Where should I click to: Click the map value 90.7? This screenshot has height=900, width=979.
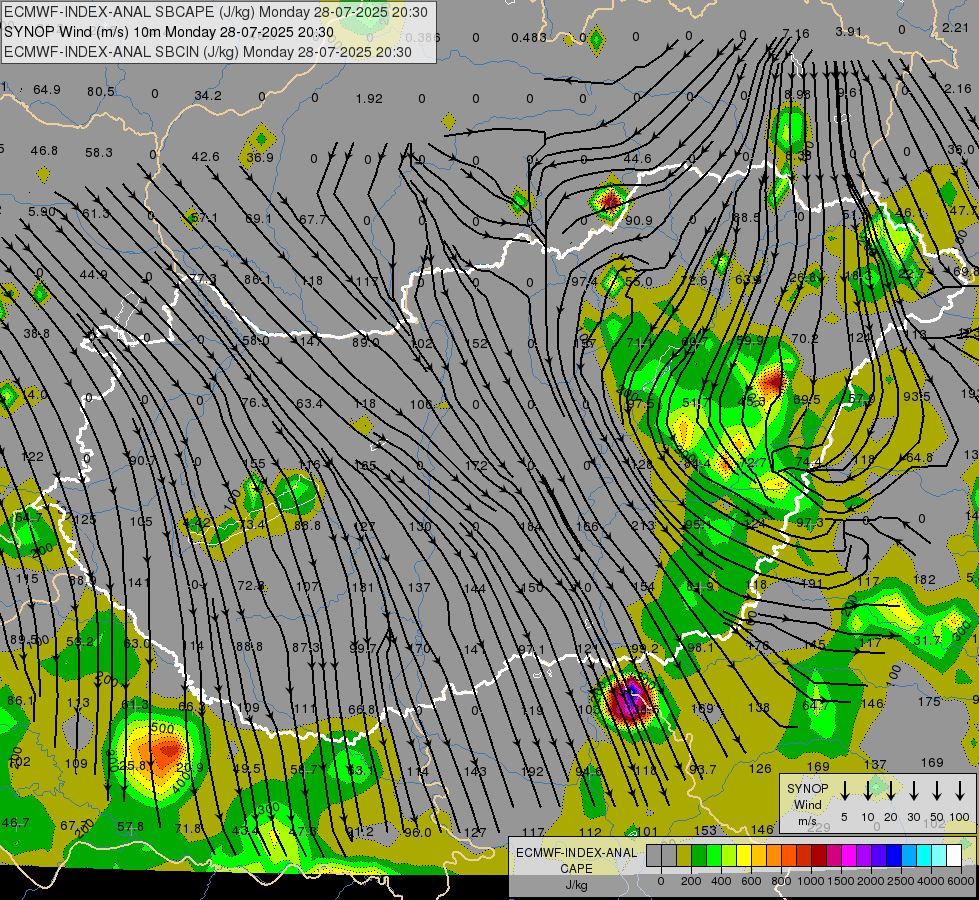pos(143,461)
